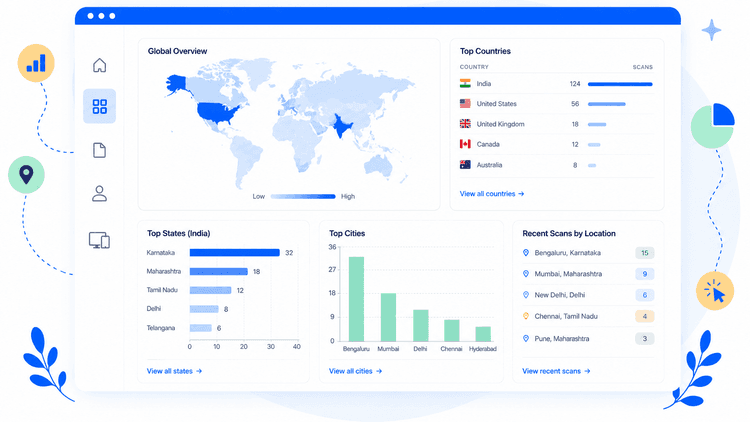Open the Home icon in the sidebar
The height and width of the screenshot is (422, 750).
[99, 65]
